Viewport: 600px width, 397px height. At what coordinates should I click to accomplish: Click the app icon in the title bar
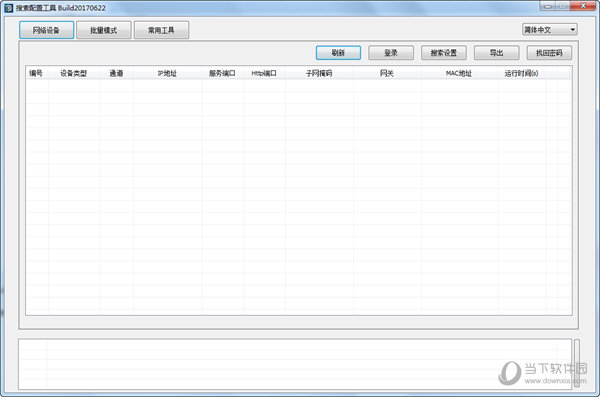point(8,8)
